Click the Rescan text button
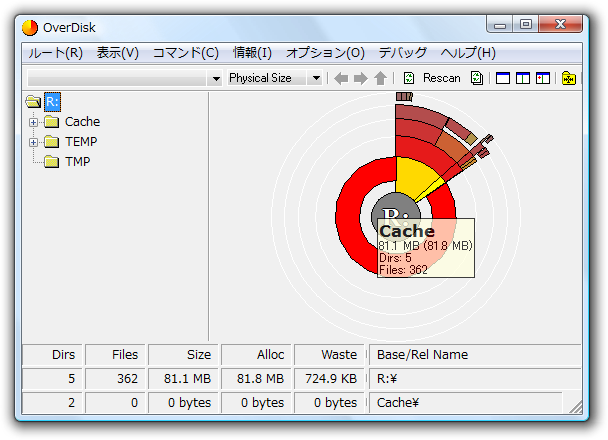 click(441, 78)
